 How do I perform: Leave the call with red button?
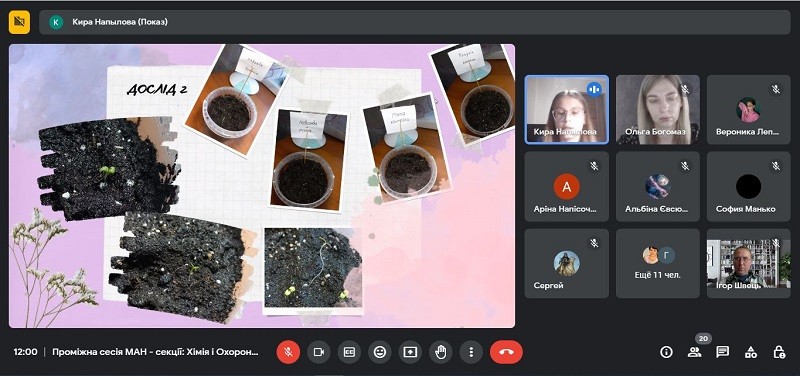(x=506, y=352)
